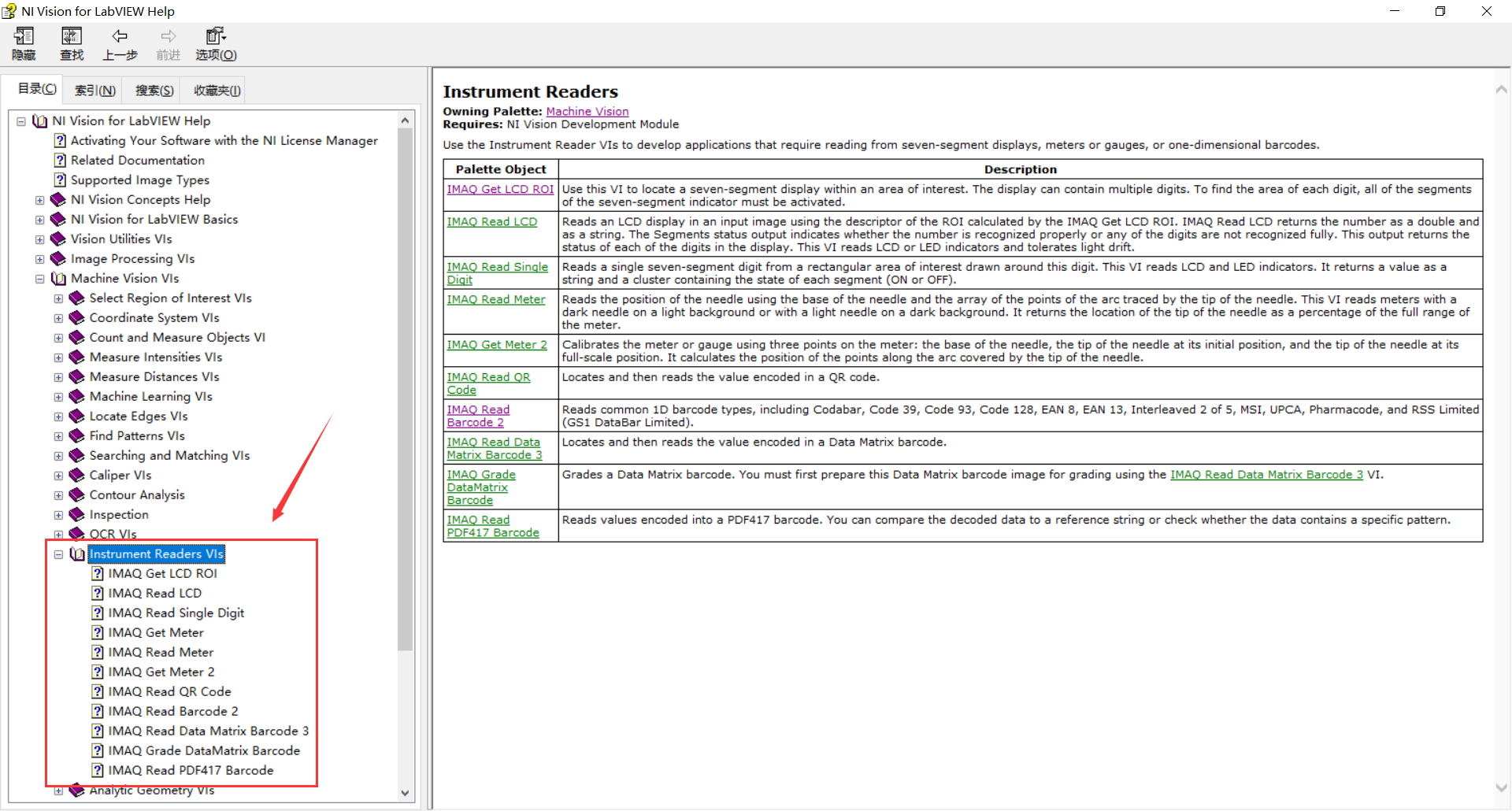This screenshot has width=1512, height=811.
Task: Click the page icon for IMAQ Read LCD
Action: [x=98, y=594]
